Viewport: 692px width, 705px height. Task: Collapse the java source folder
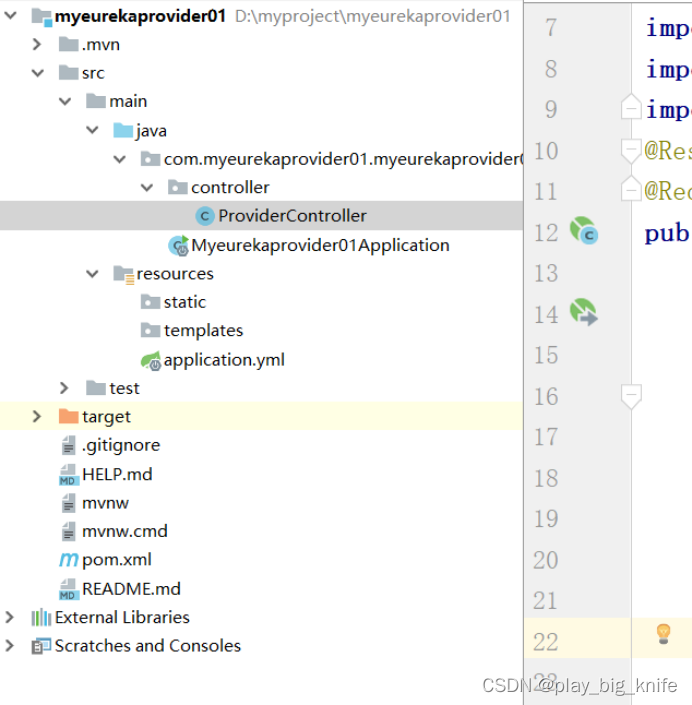pos(92,130)
